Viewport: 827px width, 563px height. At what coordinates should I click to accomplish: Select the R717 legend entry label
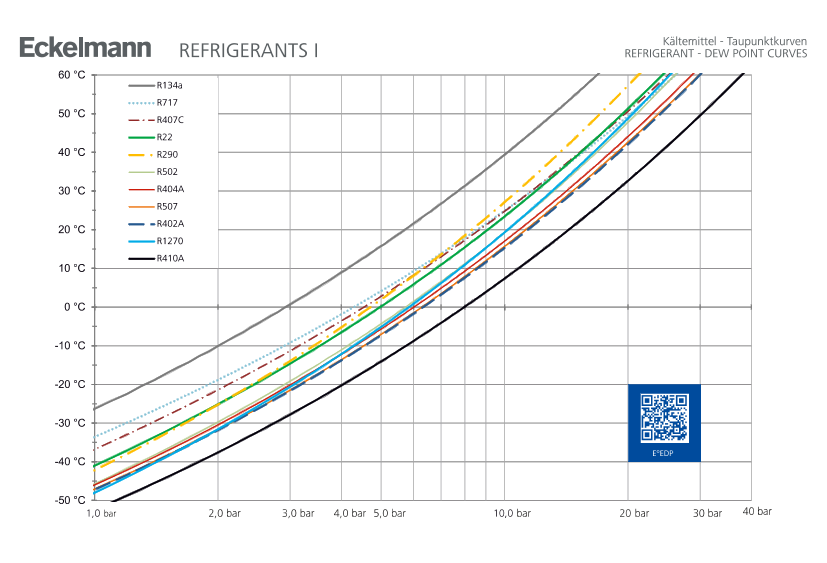(x=169, y=102)
